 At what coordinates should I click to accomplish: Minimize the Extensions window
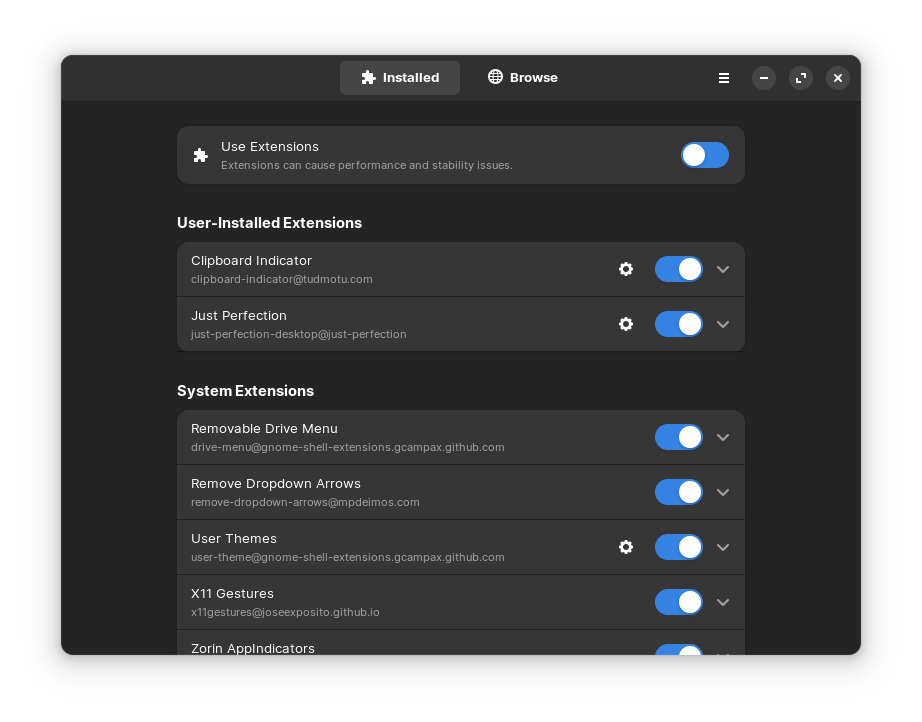(x=764, y=78)
